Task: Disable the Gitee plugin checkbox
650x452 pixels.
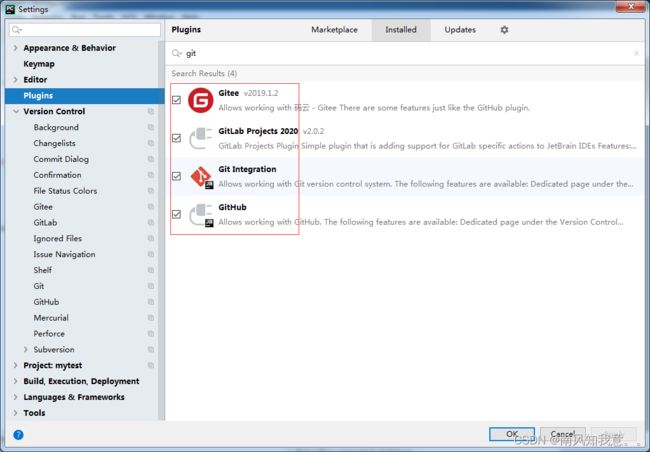Action: [177, 100]
